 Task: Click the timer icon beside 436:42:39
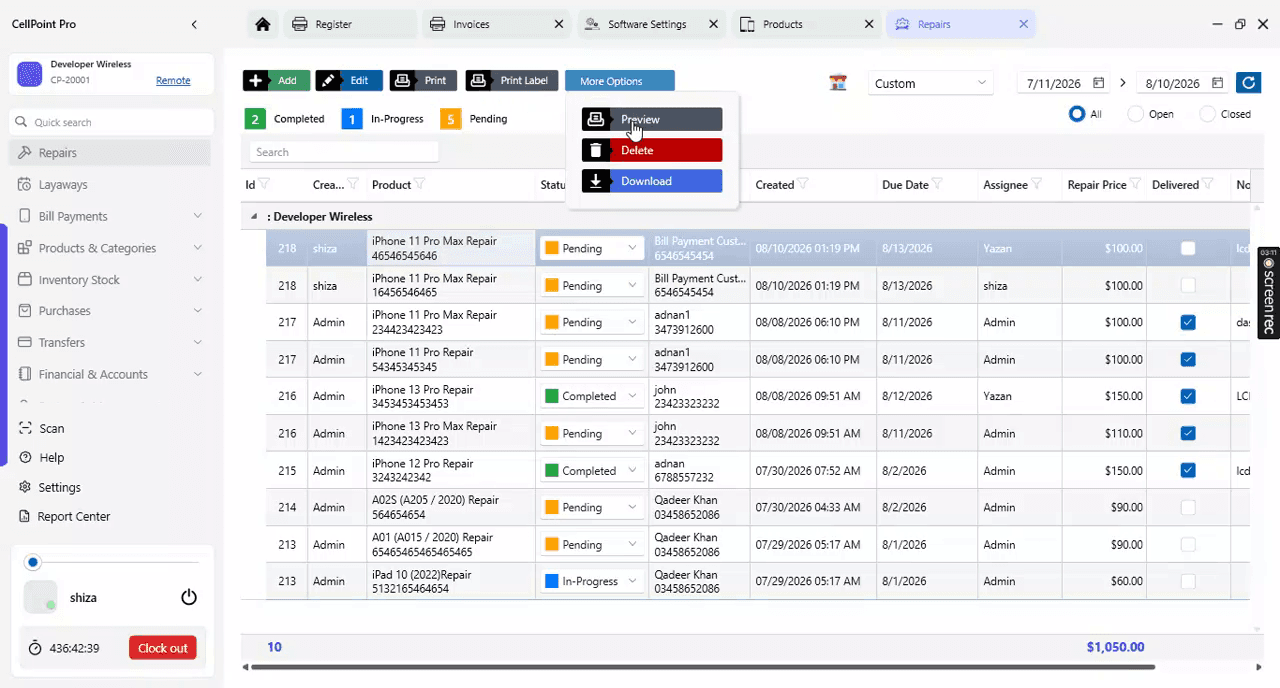(35, 648)
